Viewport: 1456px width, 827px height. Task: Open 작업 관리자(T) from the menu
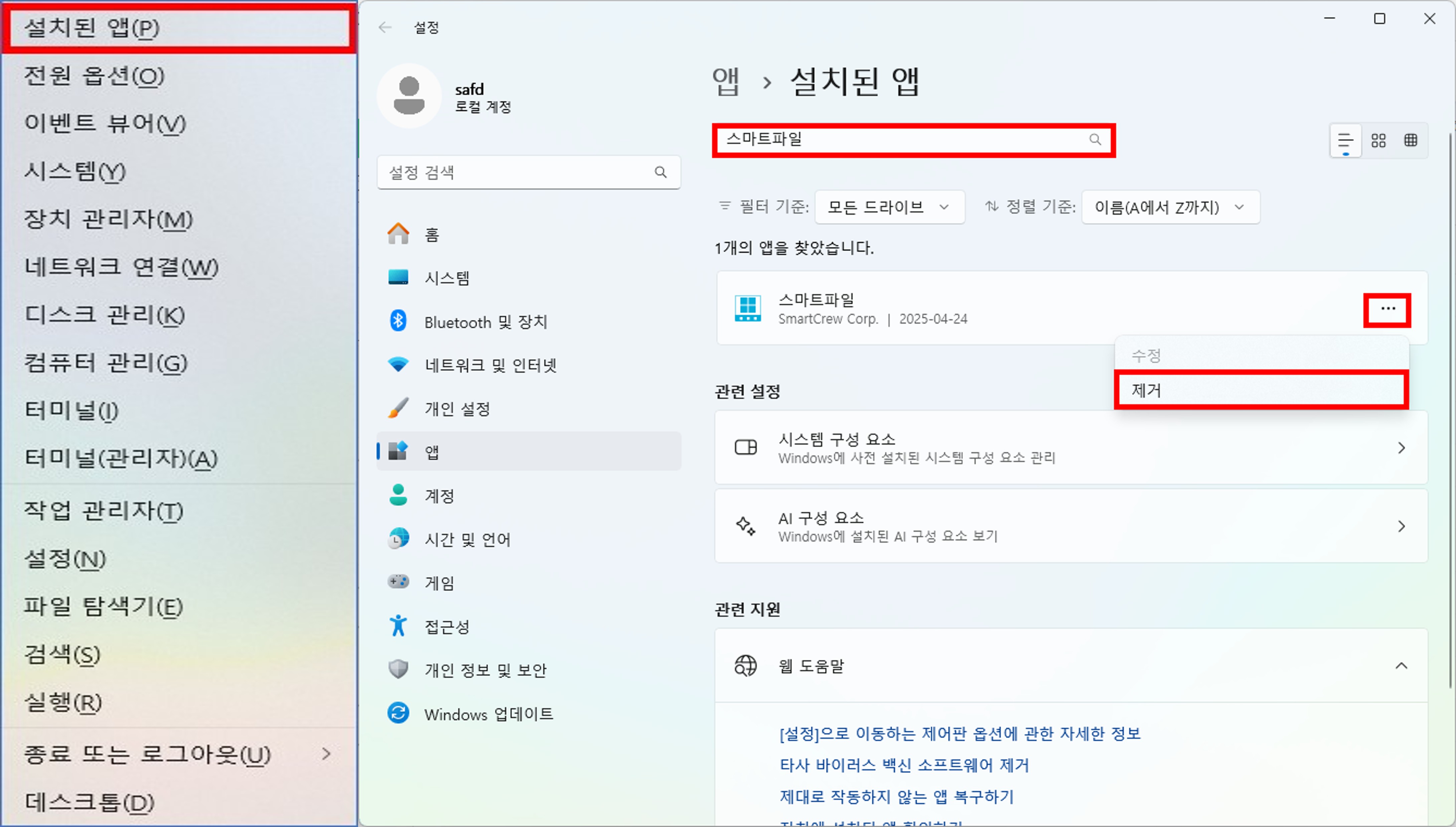click(103, 511)
